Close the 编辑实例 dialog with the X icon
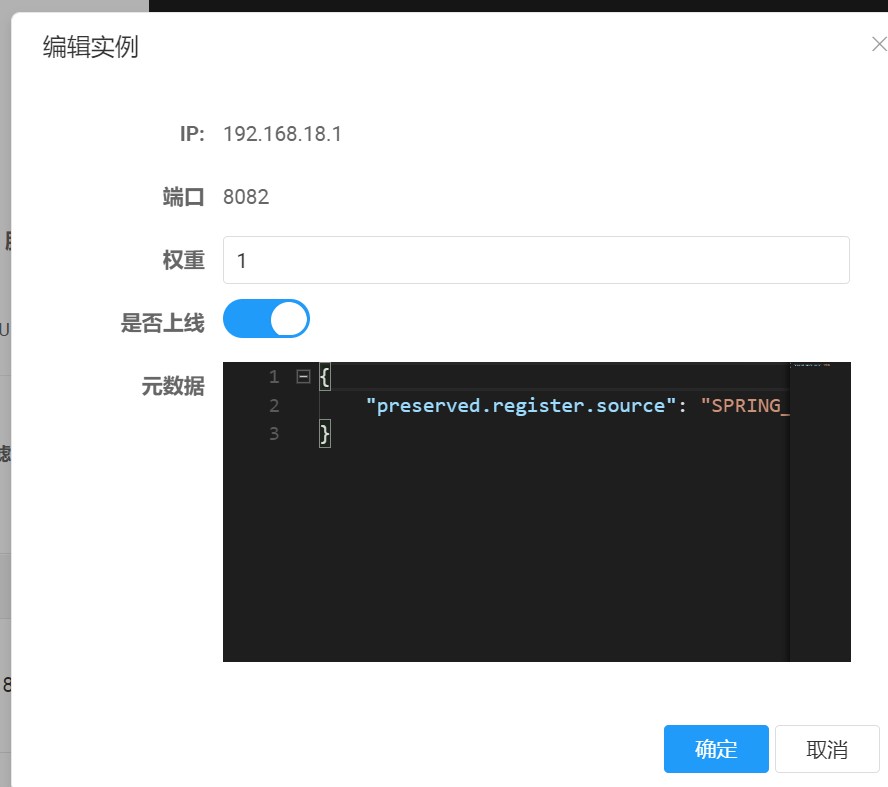 pyautogui.click(x=879, y=45)
